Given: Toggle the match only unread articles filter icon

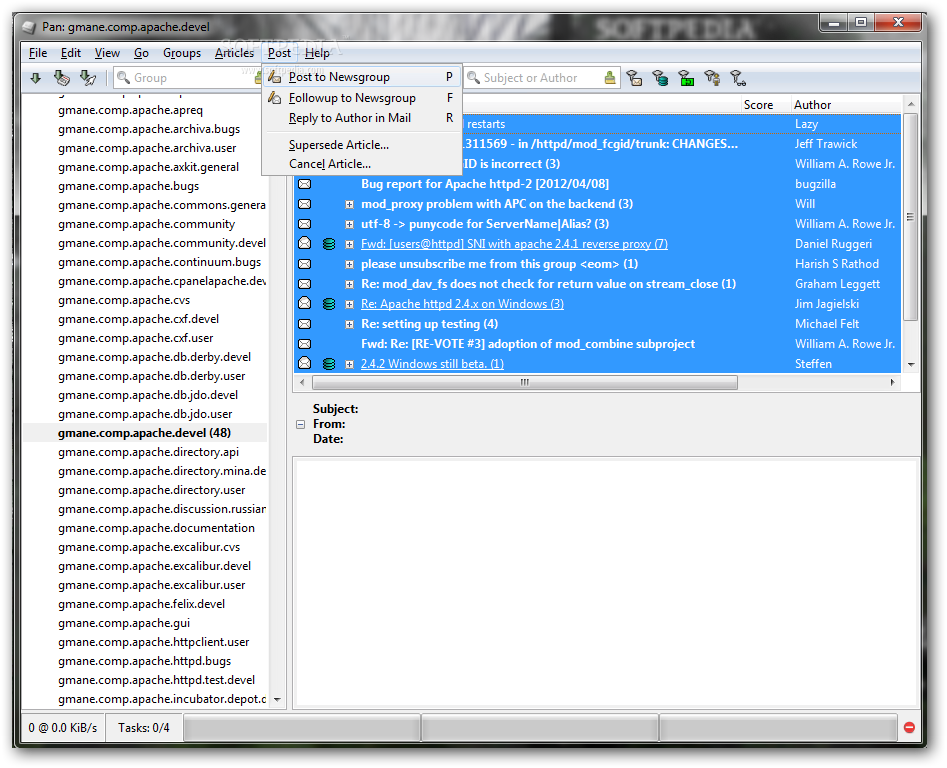Looking at the screenshot, I should coord(634,78).
